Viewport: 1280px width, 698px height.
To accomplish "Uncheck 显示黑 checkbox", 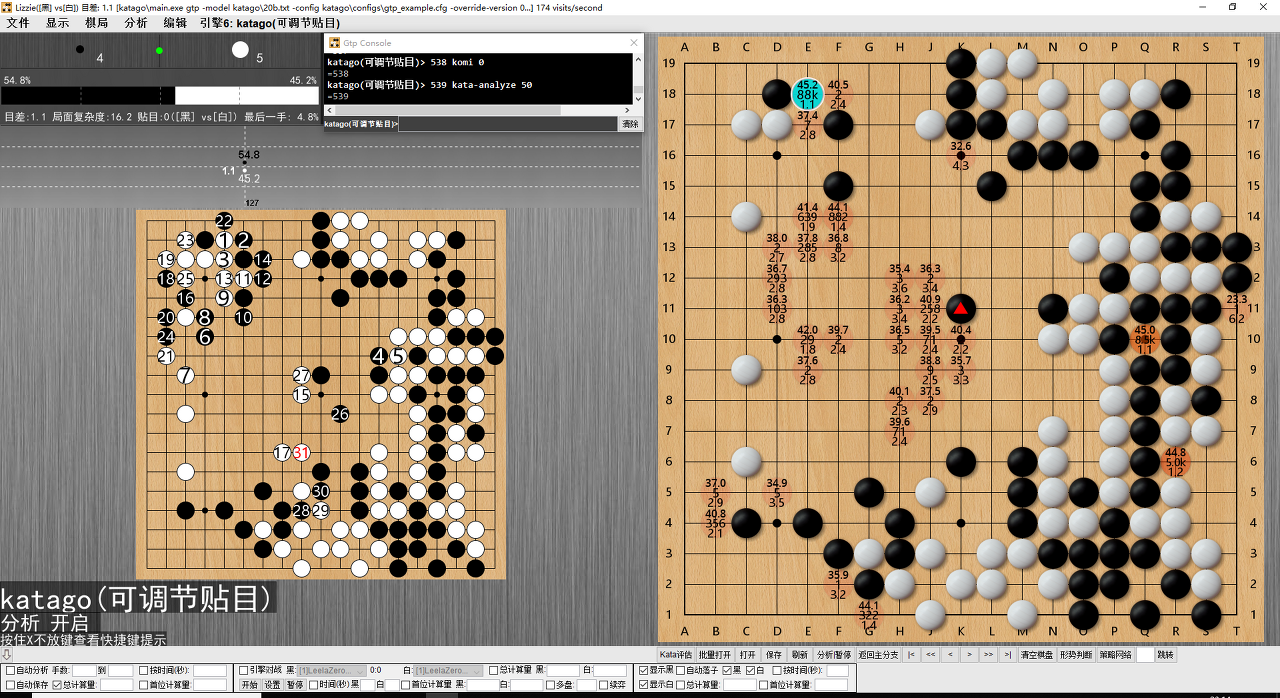I will click(x=644, y=670).
